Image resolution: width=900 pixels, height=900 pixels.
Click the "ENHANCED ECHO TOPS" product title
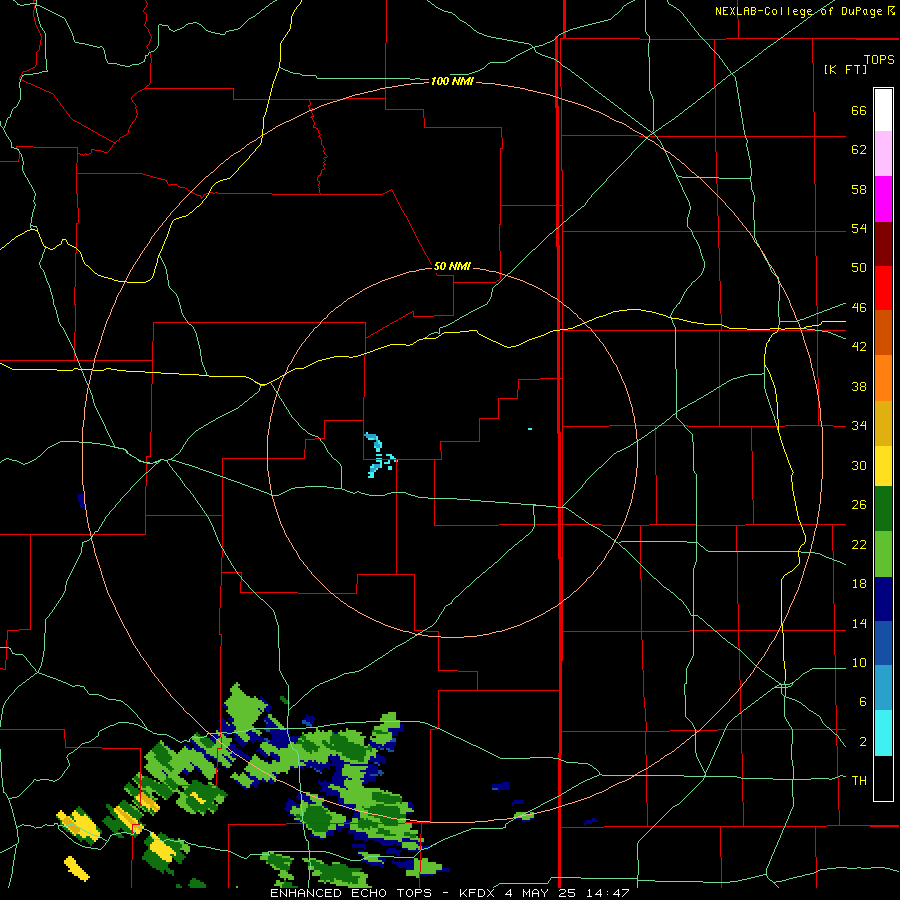pos(351,893)
